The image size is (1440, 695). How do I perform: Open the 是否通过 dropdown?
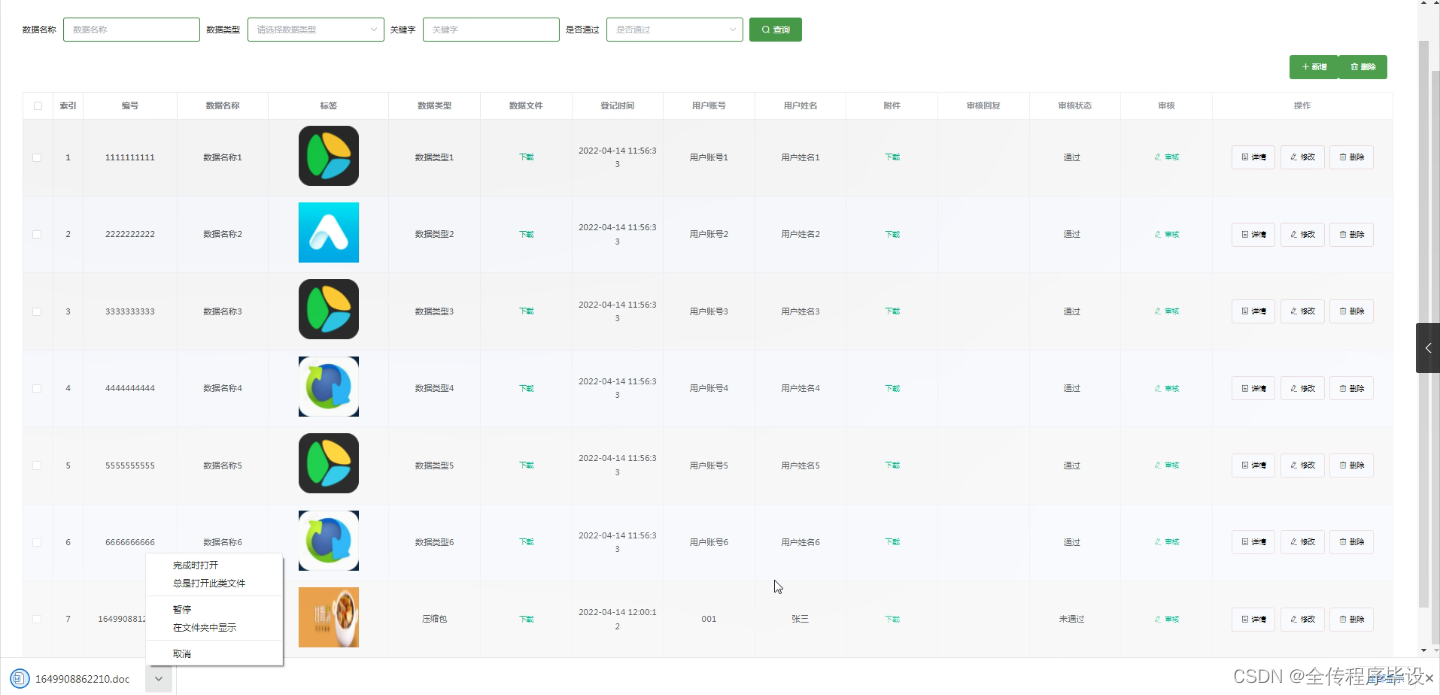pos(674,29)
